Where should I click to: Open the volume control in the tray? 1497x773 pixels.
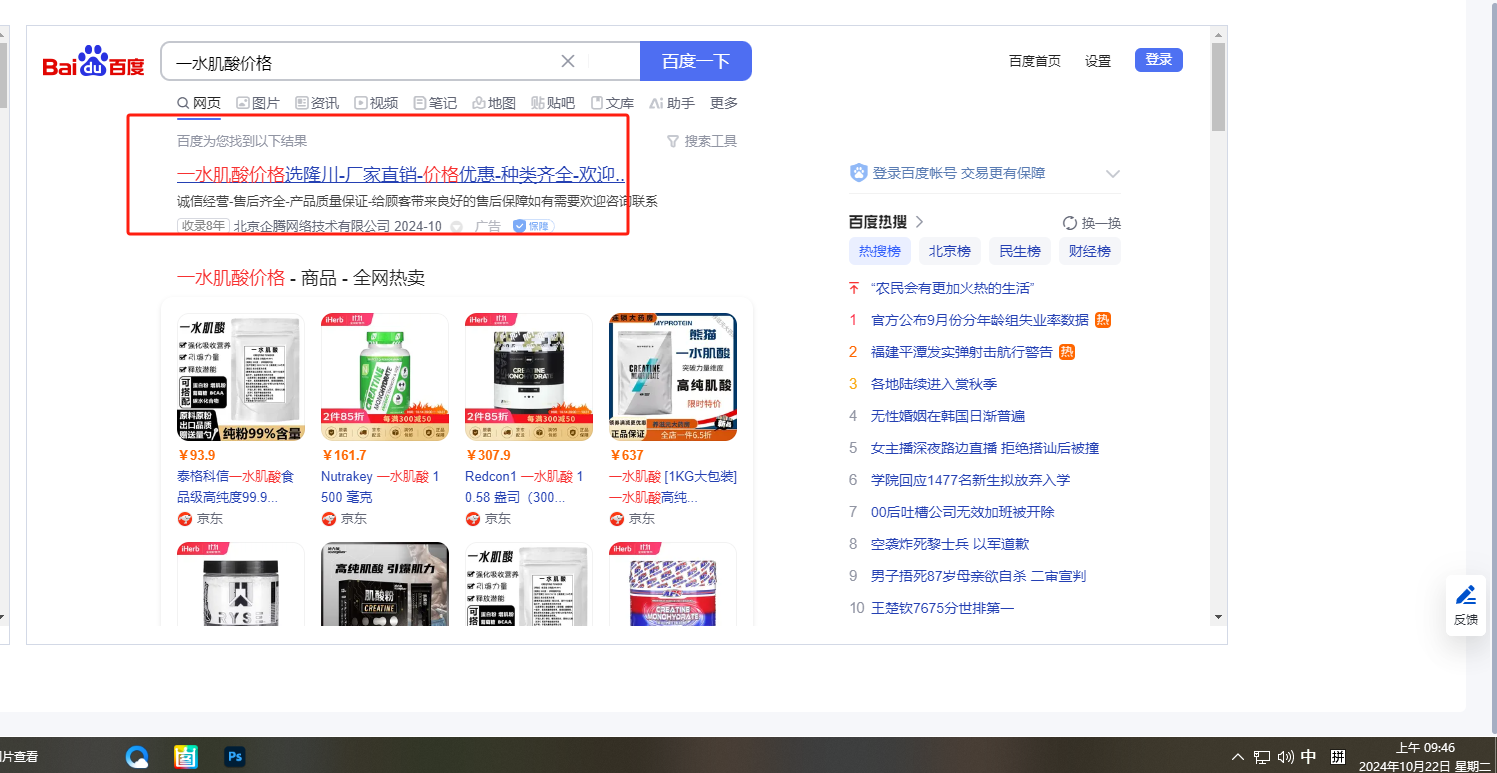point(1285,757)
